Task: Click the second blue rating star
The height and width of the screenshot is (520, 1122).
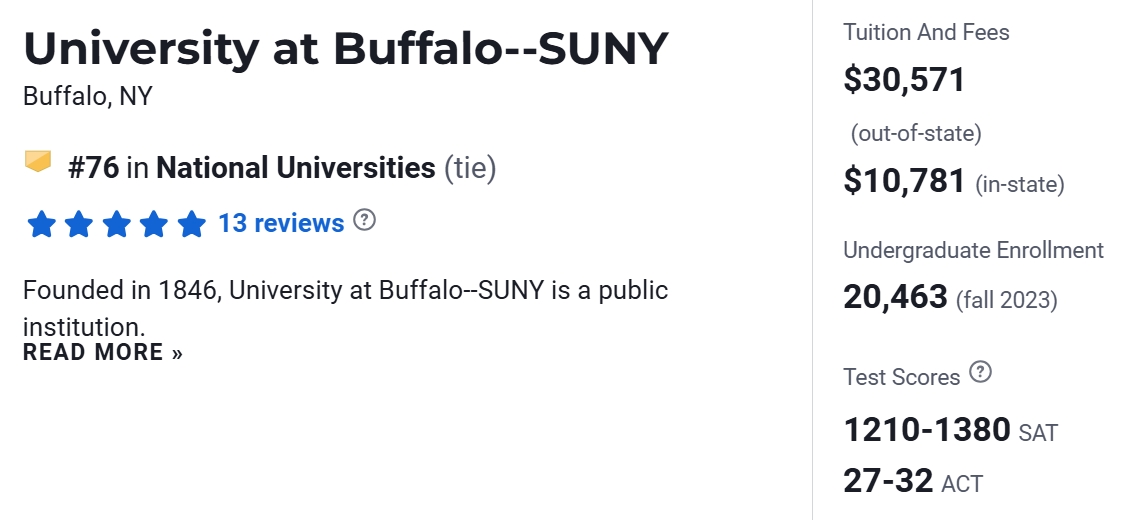Action: coord(79,224)
